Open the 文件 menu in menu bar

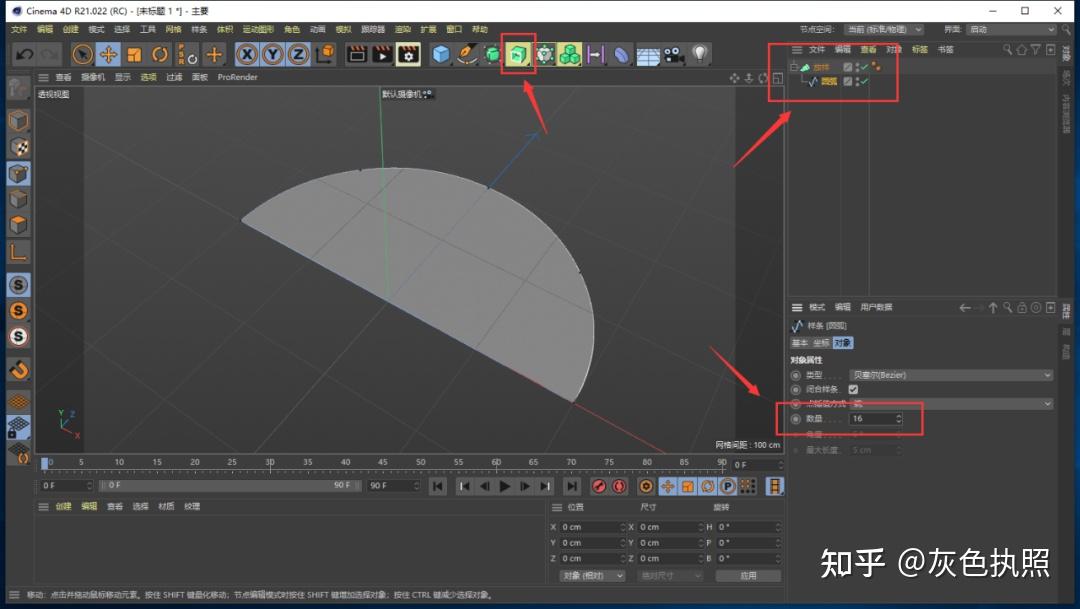click(19, 30)
